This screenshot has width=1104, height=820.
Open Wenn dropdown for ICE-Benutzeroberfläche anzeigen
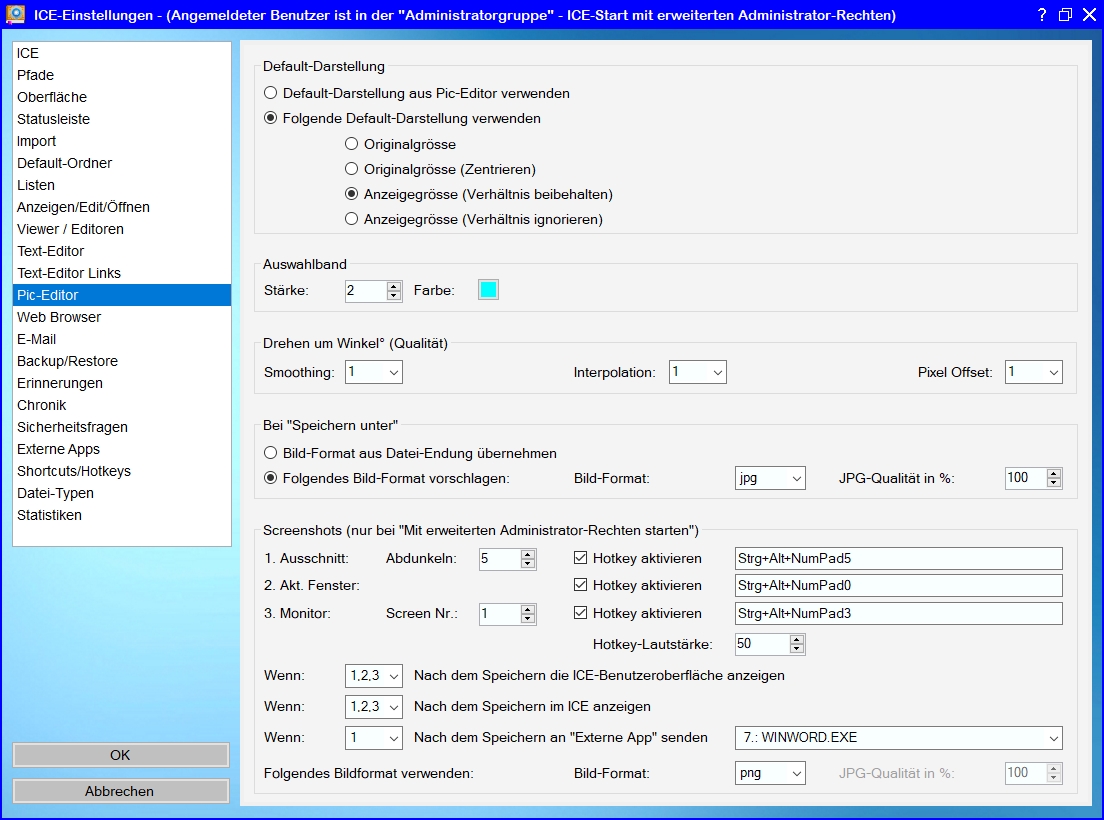(x=373, y=676)
